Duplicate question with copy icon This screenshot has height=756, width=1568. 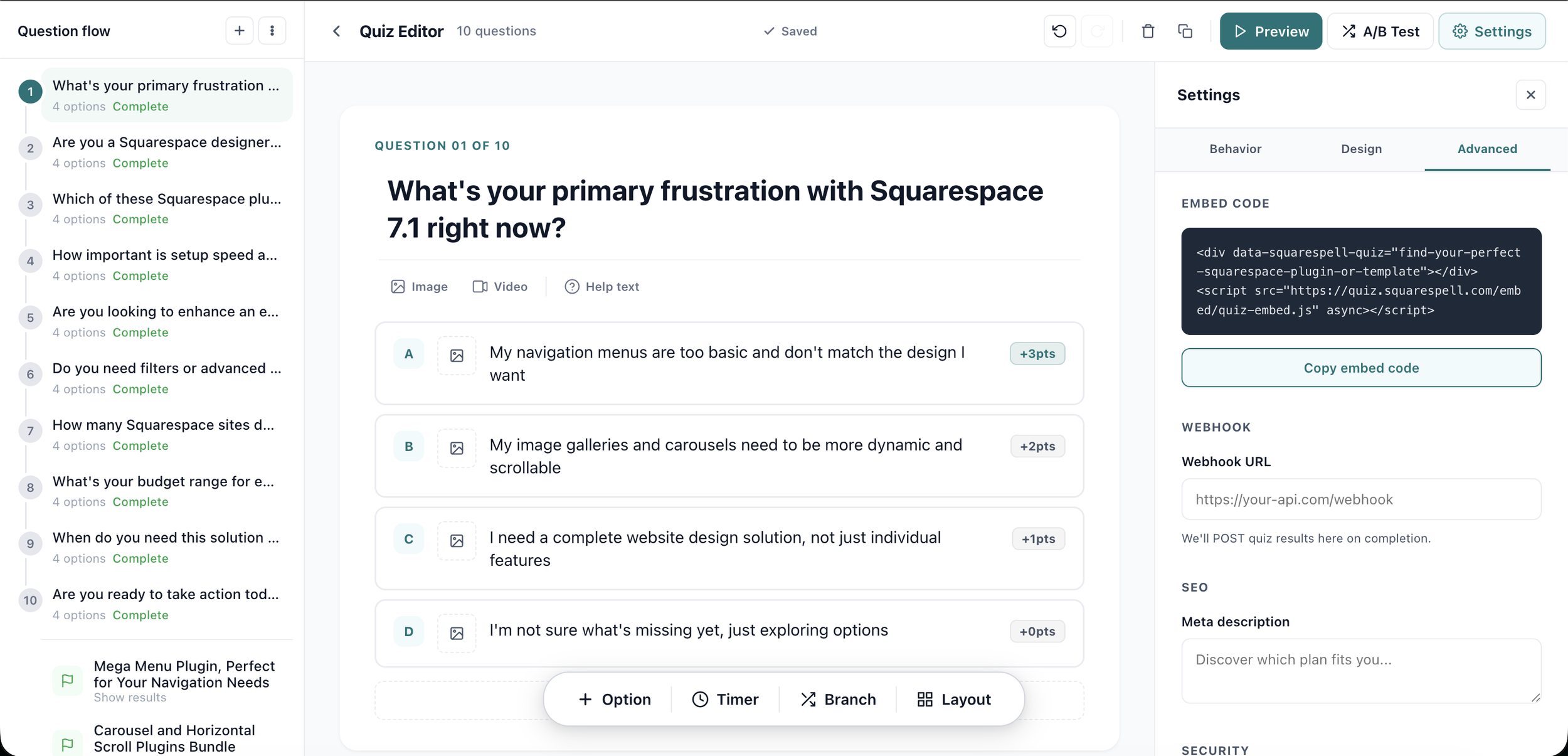[x=1185, y=31]
